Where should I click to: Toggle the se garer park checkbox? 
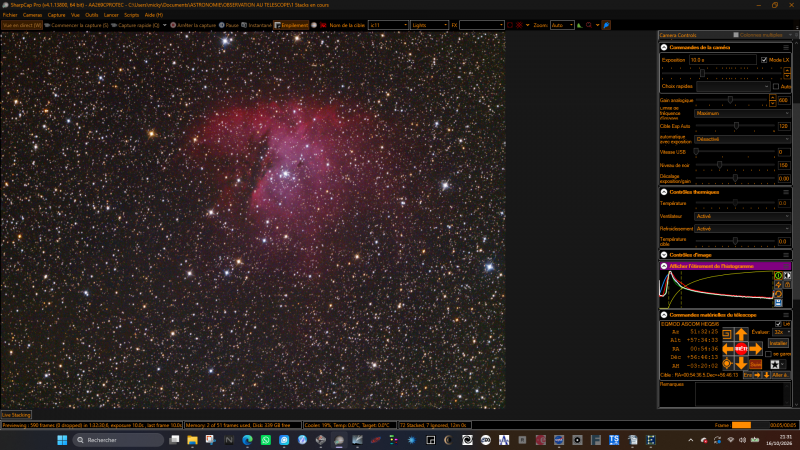[768, 354]
